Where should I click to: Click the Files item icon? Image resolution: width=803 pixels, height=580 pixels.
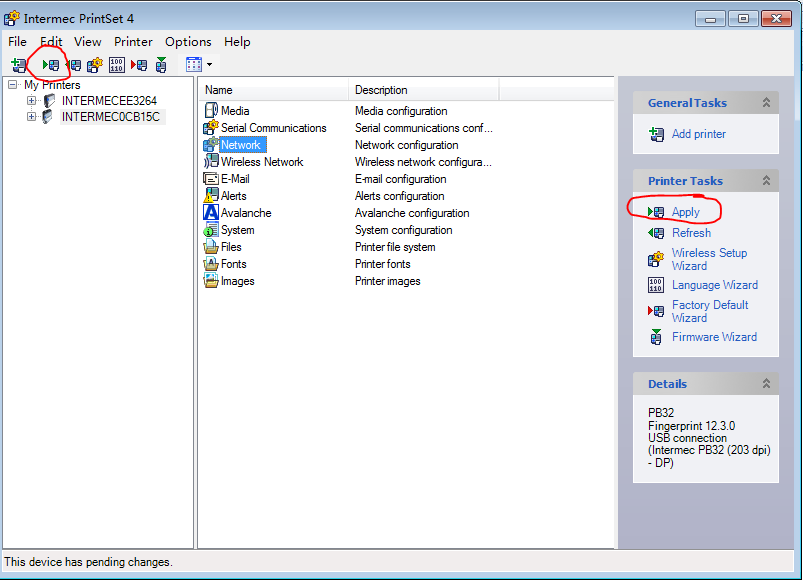pos(211,247)
